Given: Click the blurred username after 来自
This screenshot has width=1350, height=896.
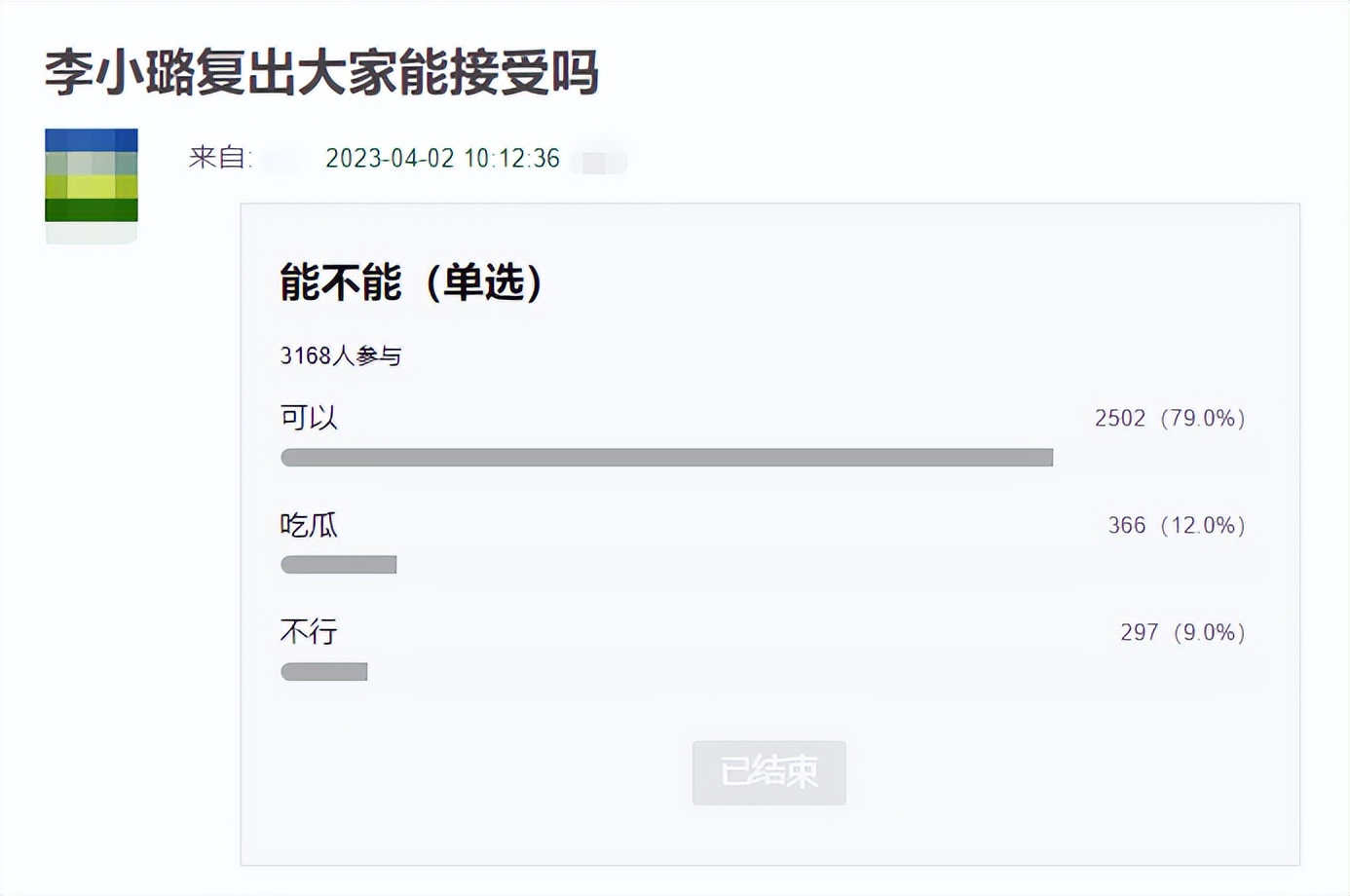Looking at the screenshot, I should (282, 159).
